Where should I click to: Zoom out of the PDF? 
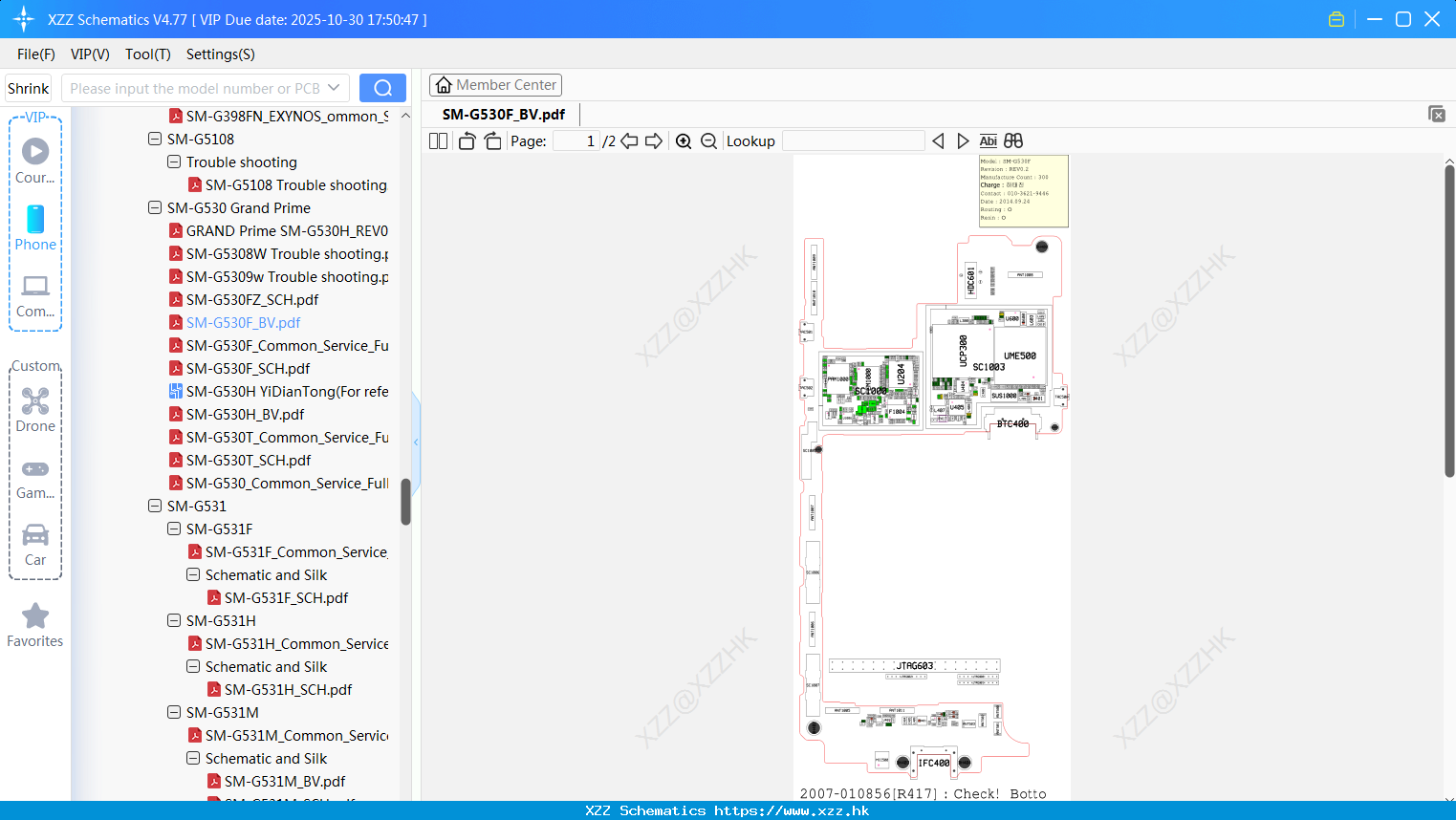(x=708, y=140)
